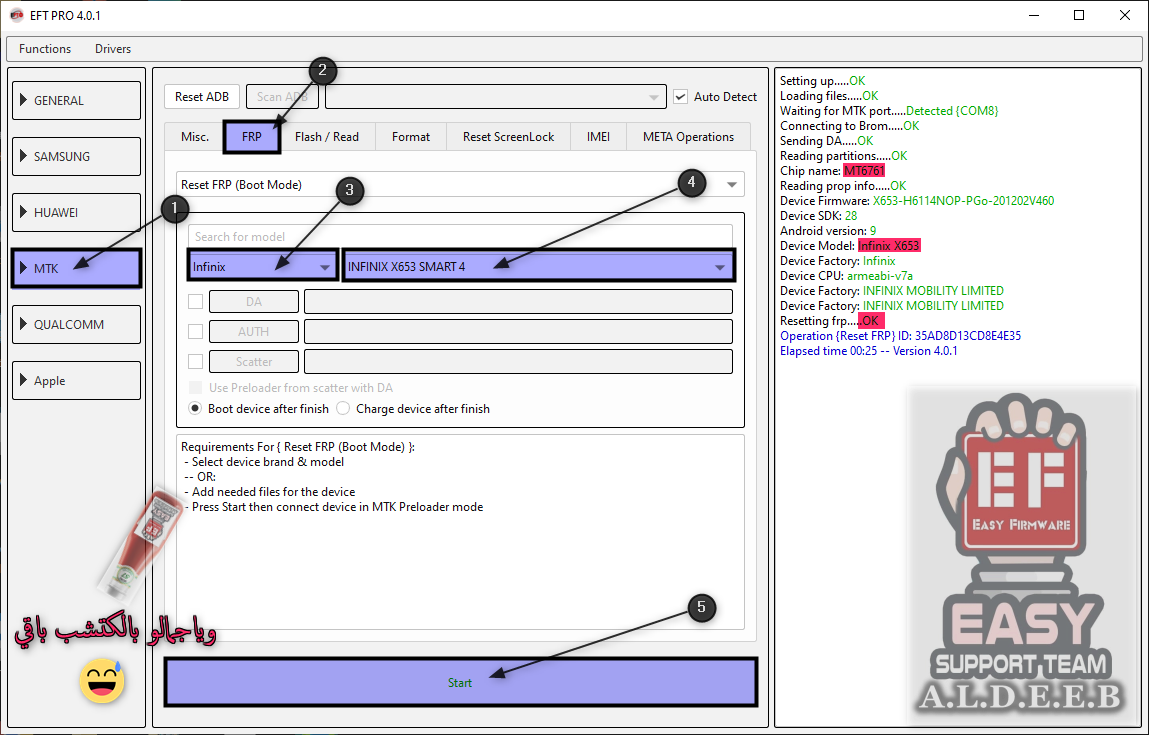Click the DA browse button
1149x735 pixels.
[x=254, y=301]
